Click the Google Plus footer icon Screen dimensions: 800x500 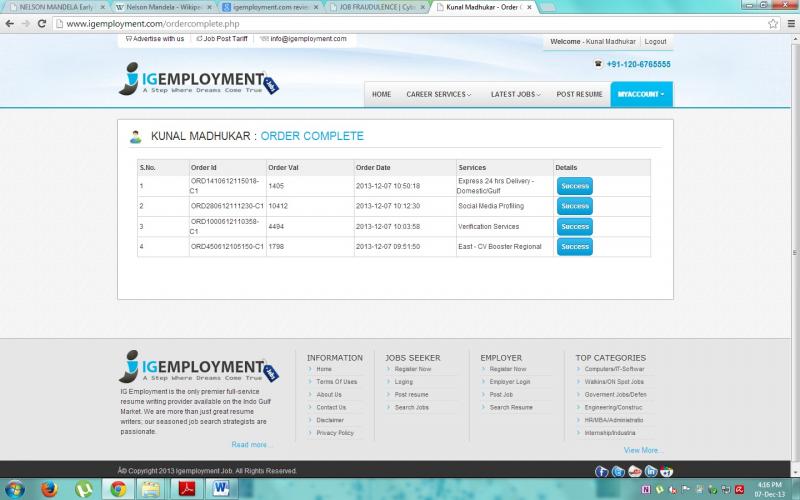pos(666,471)
